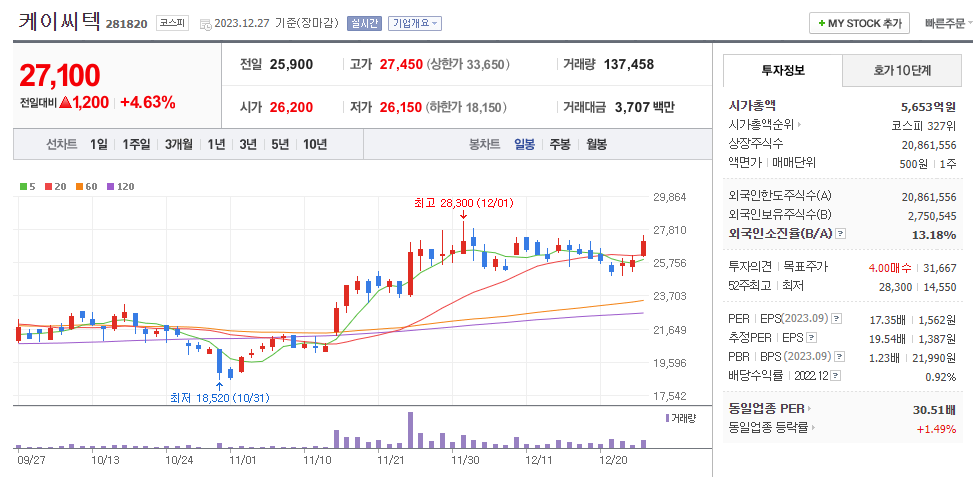Click the 동일업종 등락률 value +1.49%
The height and width of the screenshot is (477, 978).
tap(936, 429)
